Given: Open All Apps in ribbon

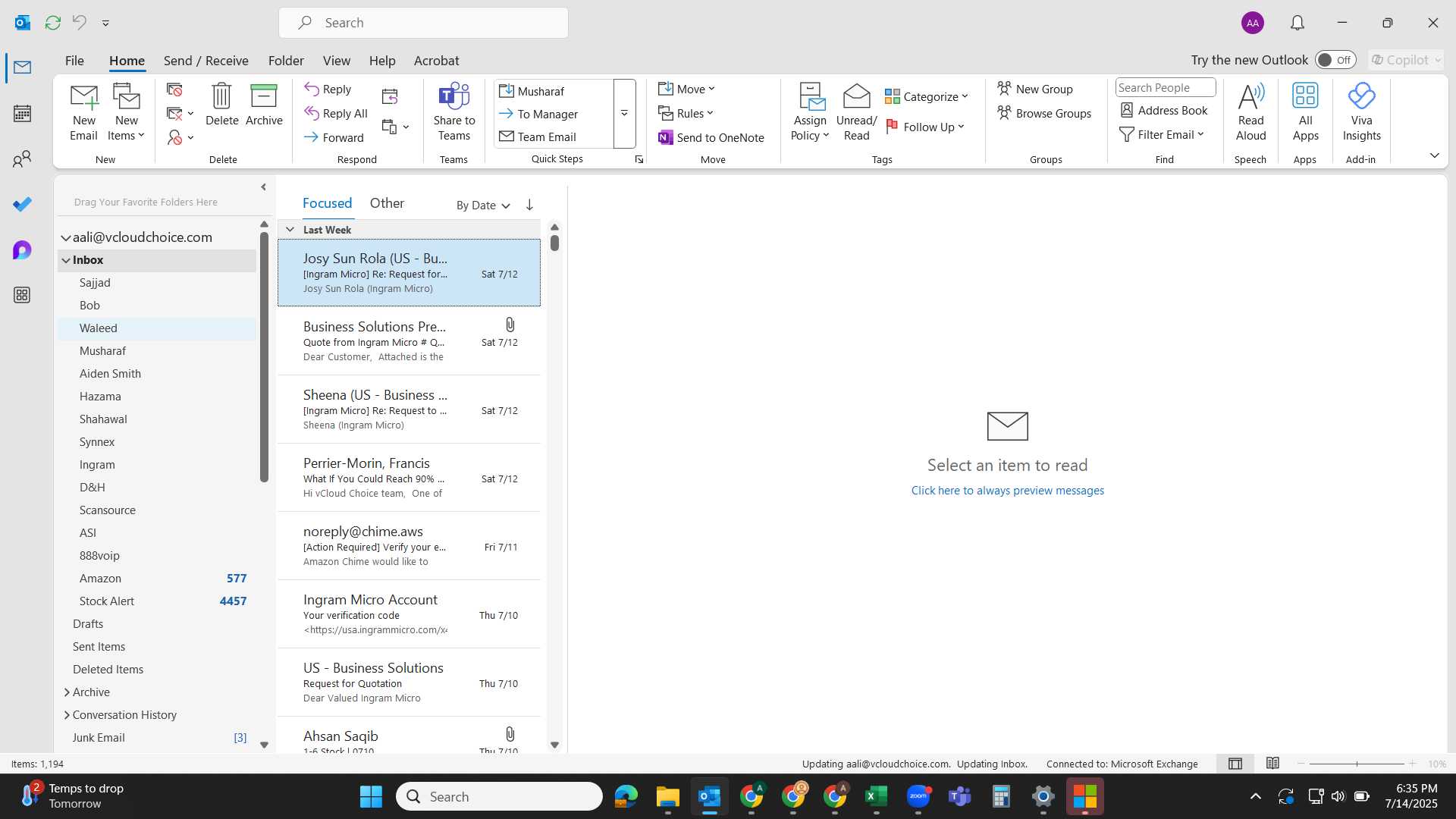Looking at the screenshot, I should 1305,112.
